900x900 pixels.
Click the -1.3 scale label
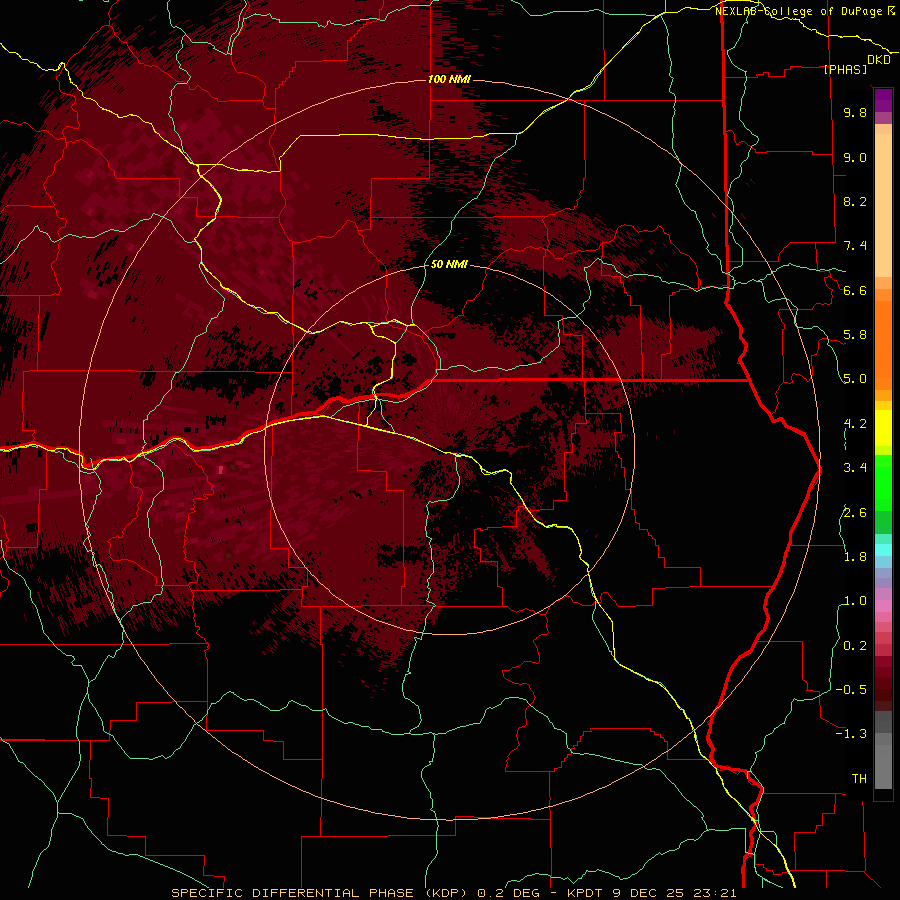click(x=851, y=734)
